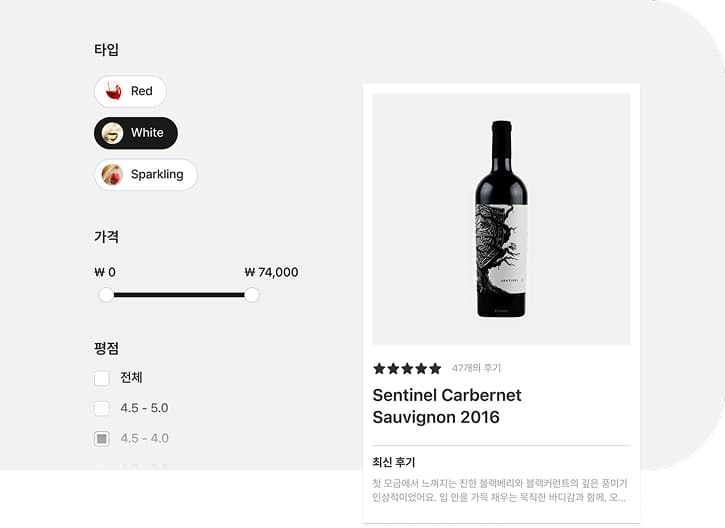Click the white wine icon in the White chip
725x528 pixels.
point(113,133)
